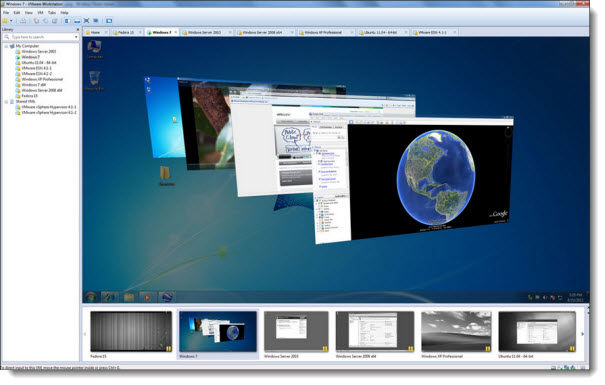Click the power state toolbar icon
Image resolution: width=605 pixels, height=385 pixels.
pos(5,21)
